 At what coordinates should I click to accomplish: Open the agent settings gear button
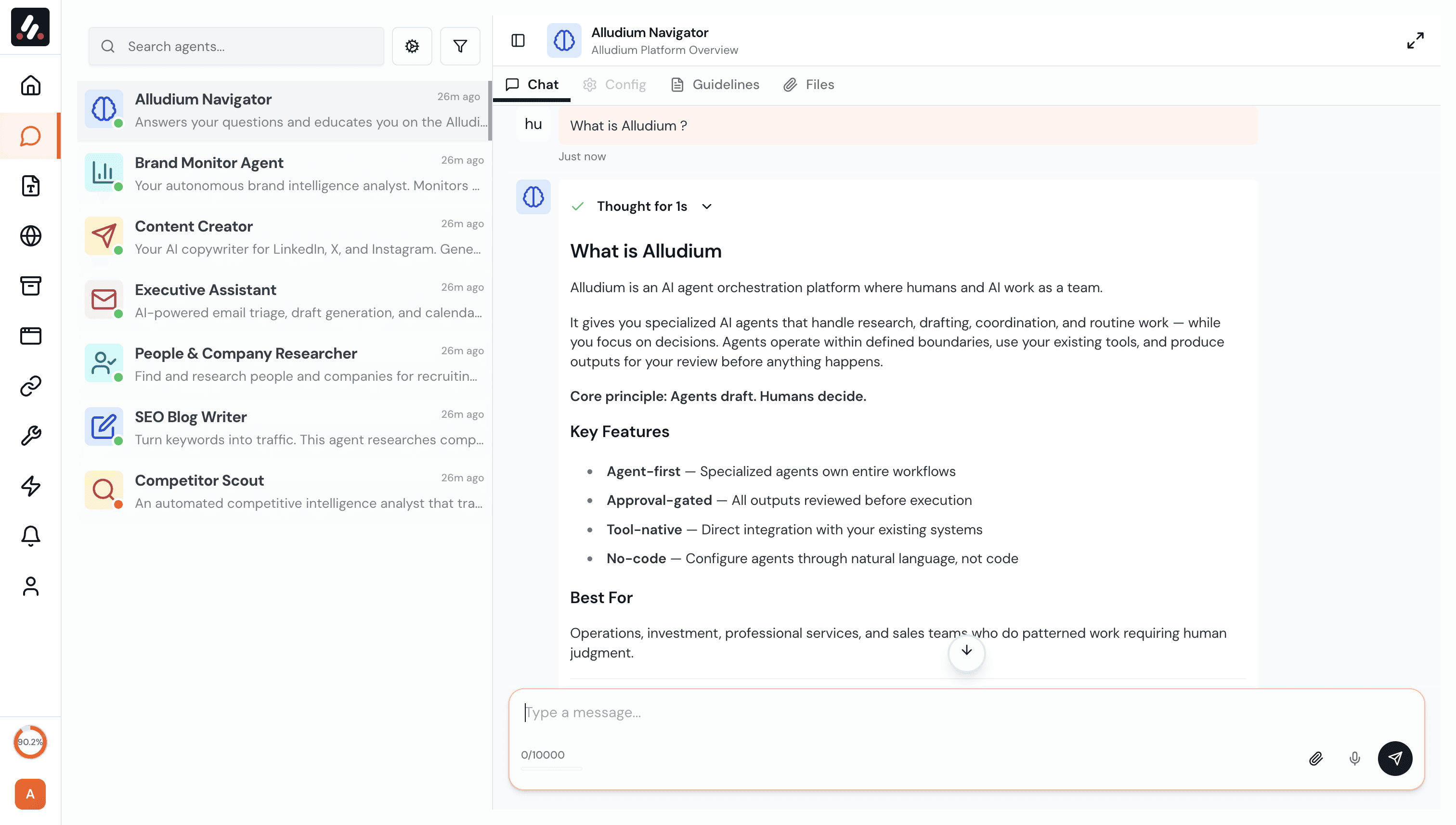412,46
